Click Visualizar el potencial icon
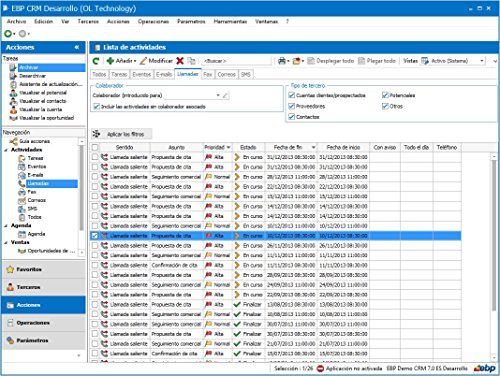Image resolution: width=500 pixels, height=376 pixels. 13,92
